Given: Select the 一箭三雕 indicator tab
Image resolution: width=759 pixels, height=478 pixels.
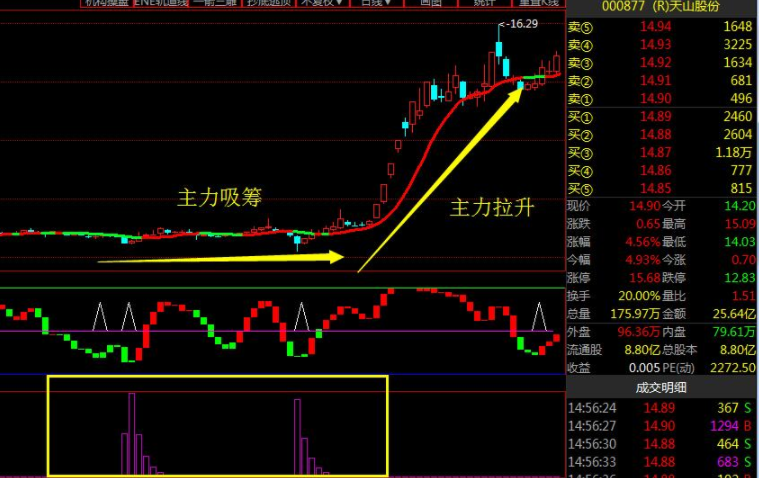Looking at the screenshot, I should coord(215,3).
